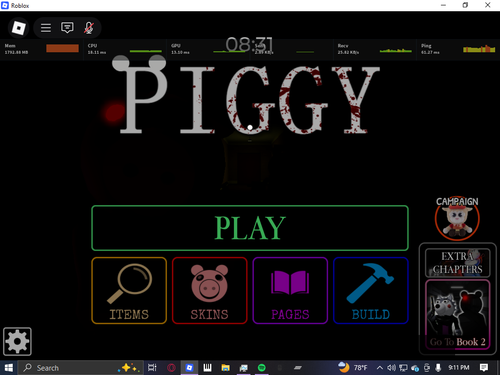Click the green PLAY button

coord(250,228)
